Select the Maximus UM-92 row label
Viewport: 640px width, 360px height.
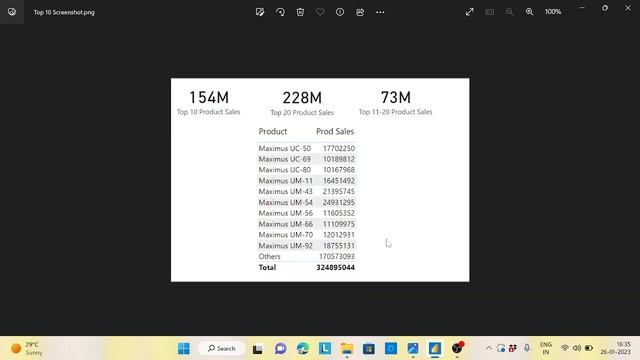click(285, 246)
